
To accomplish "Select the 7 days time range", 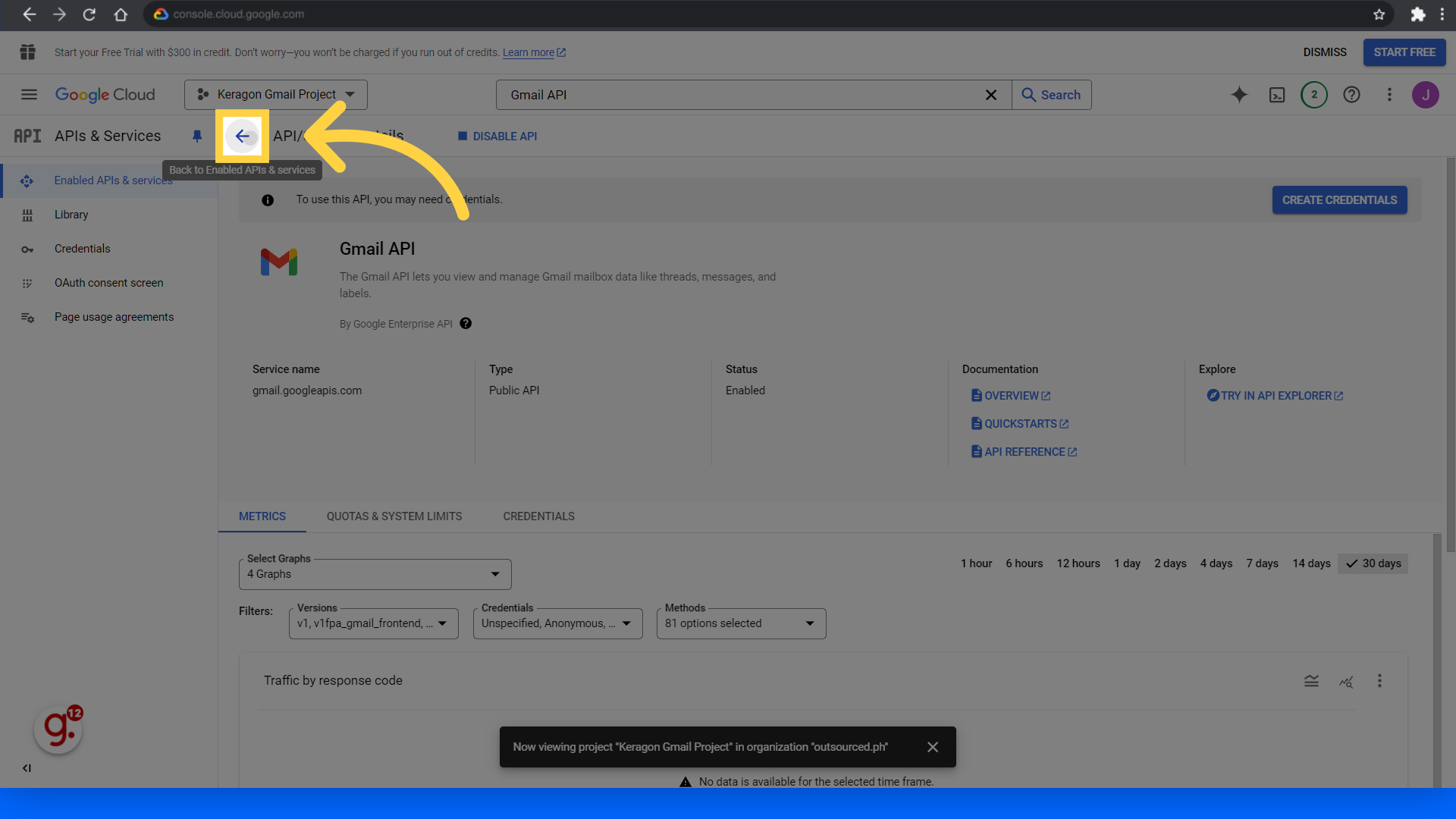I will tap(1263, 563).
